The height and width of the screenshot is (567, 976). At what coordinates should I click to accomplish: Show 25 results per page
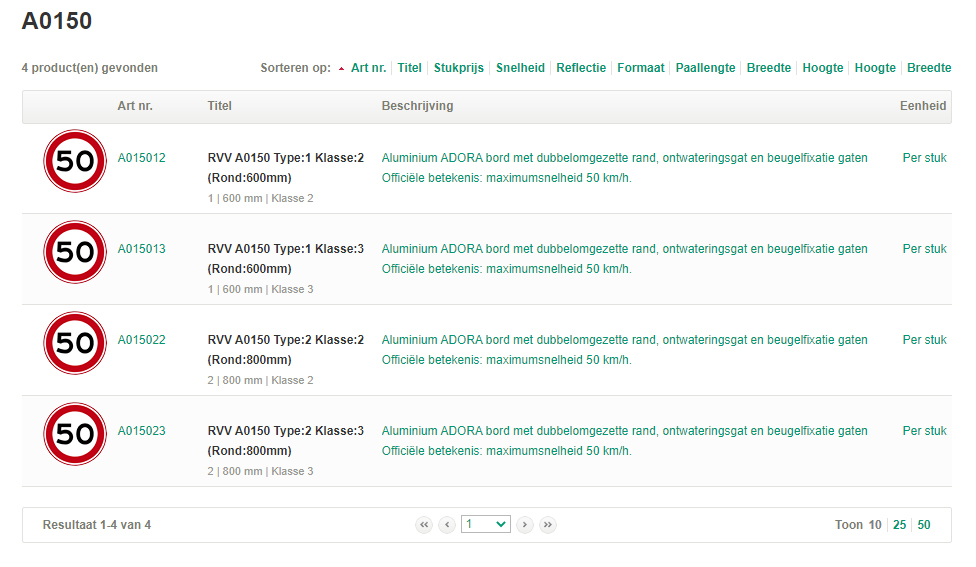tap(899, 525)
